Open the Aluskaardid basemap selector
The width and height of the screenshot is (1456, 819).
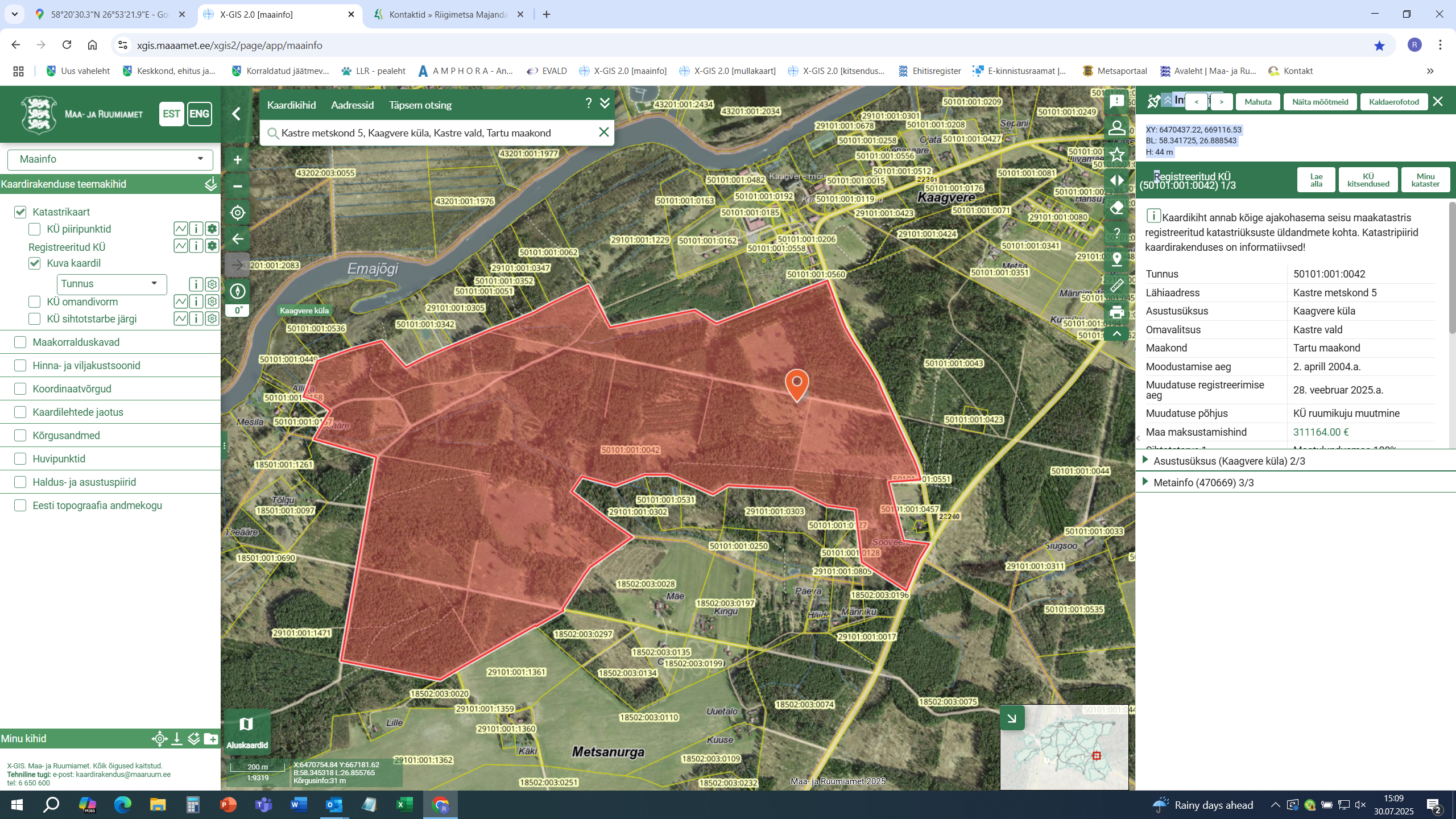pyautogui.click(x=247, y=732)
